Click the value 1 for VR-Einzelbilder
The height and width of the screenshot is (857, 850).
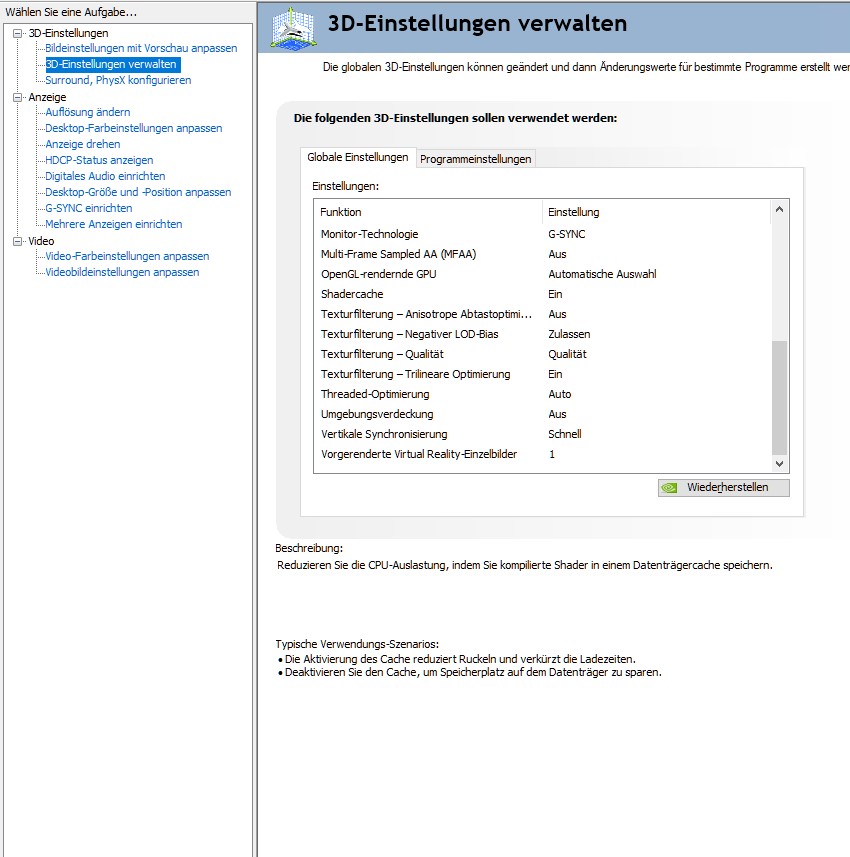click(552, 454)
